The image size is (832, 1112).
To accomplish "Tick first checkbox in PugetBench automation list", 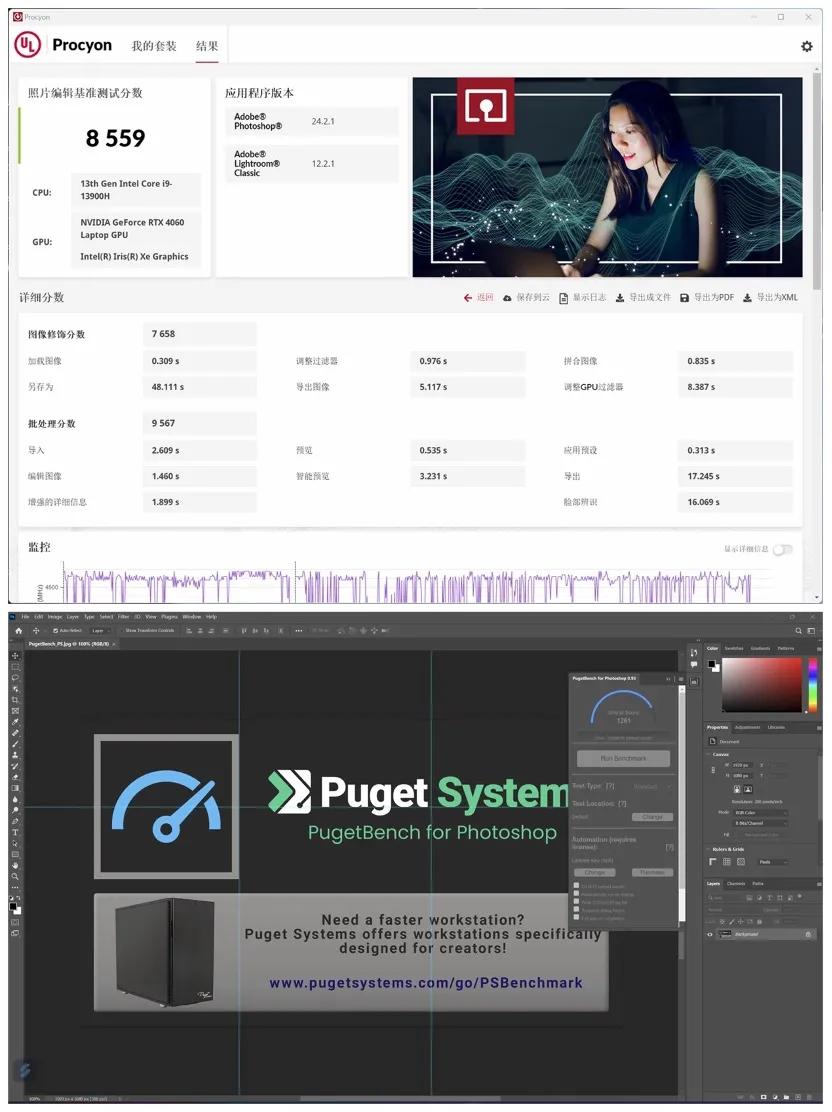I will pyautogui.click(x=576, y=886).
